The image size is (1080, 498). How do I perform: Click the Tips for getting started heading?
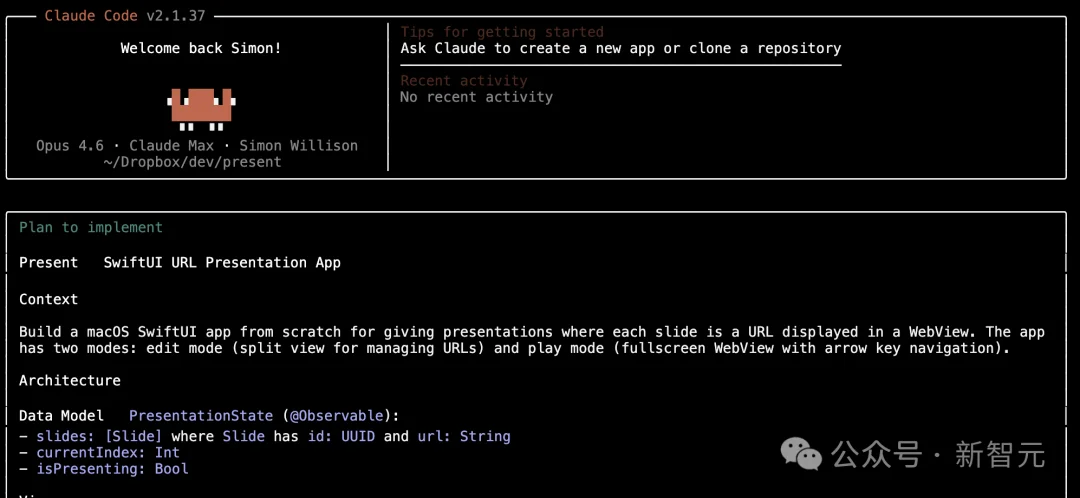pyautogui.click(x=502, y=32)
